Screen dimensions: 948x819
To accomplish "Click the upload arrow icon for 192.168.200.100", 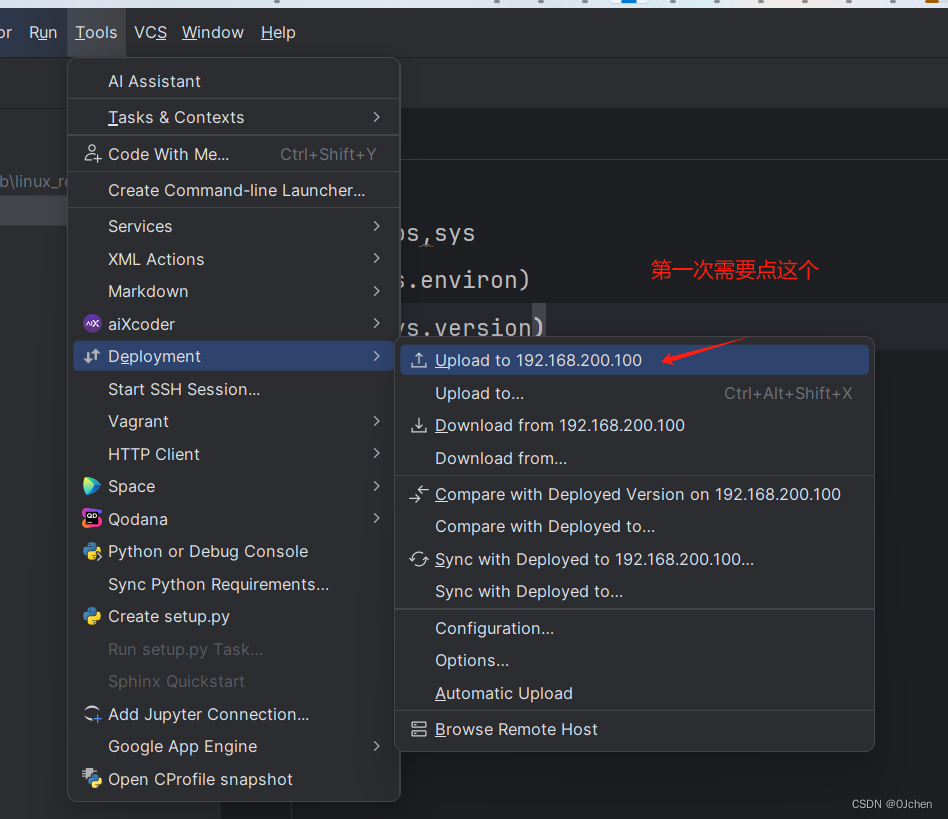I will pyautogui.click(x=418, y=360).
